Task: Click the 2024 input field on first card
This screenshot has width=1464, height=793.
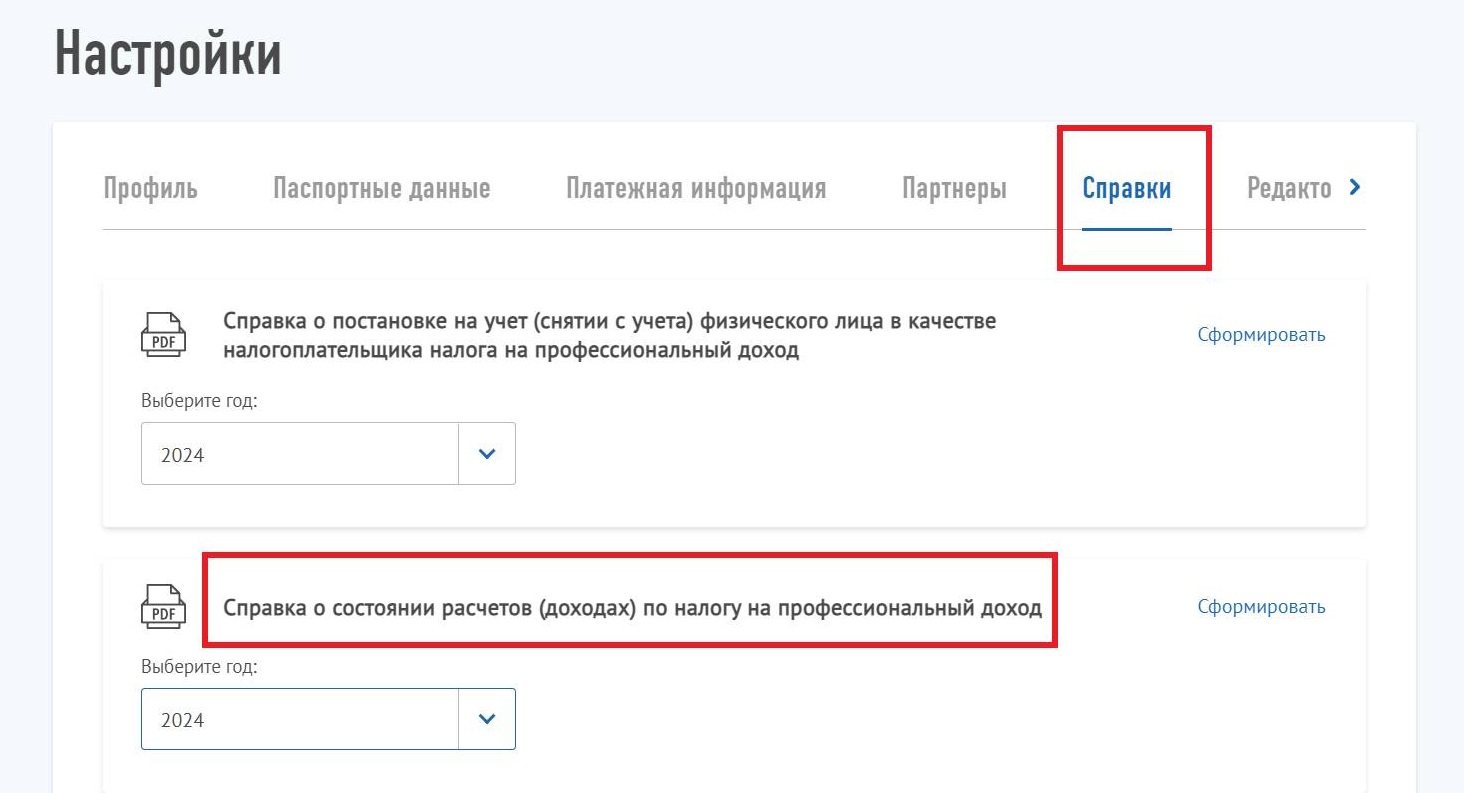Action: (300, 453)
